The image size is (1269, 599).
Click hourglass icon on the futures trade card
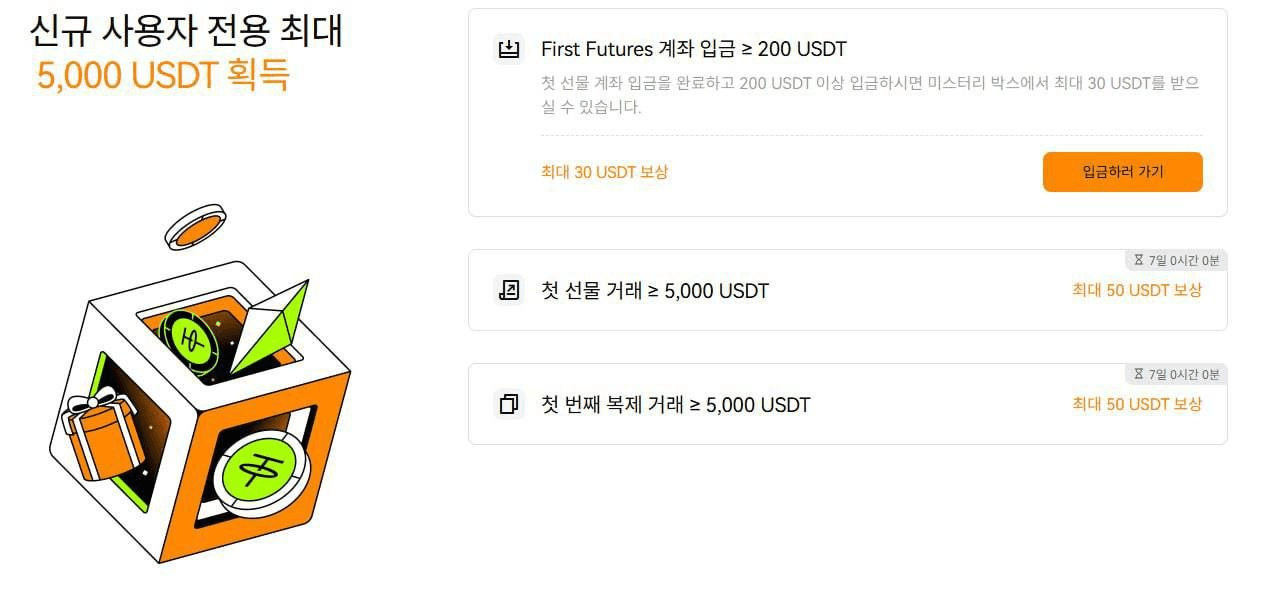point(1138,260)
